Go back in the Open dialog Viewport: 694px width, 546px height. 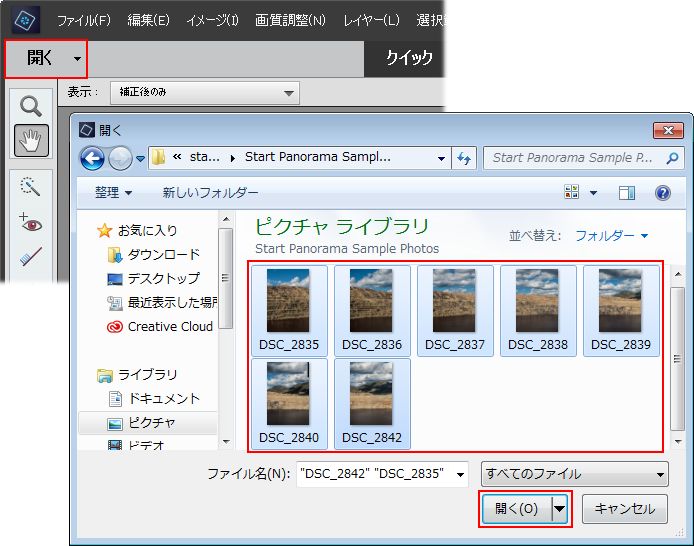pyautogui.click(x=92, y=158)
